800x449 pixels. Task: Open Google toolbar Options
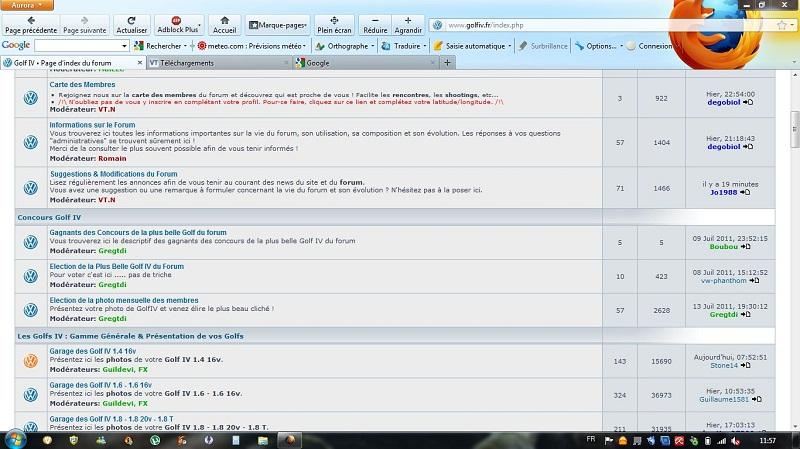click(596, 46)
